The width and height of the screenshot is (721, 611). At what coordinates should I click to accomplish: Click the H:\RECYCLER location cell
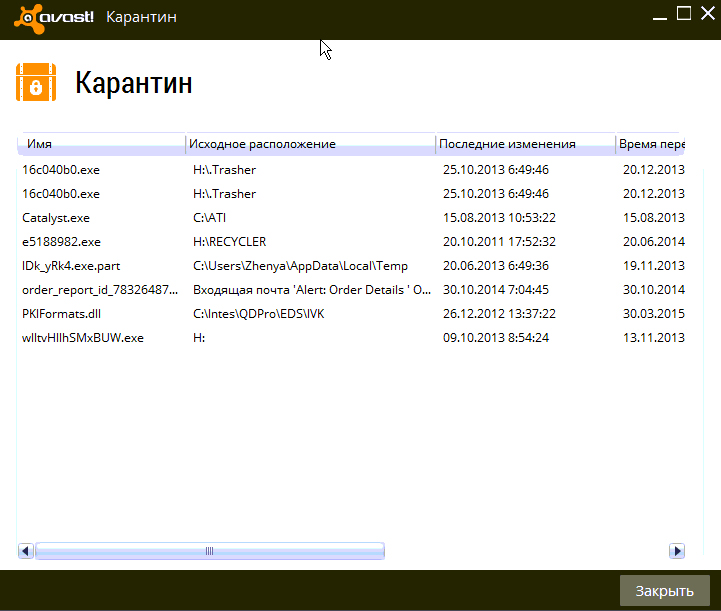point(229,242)
